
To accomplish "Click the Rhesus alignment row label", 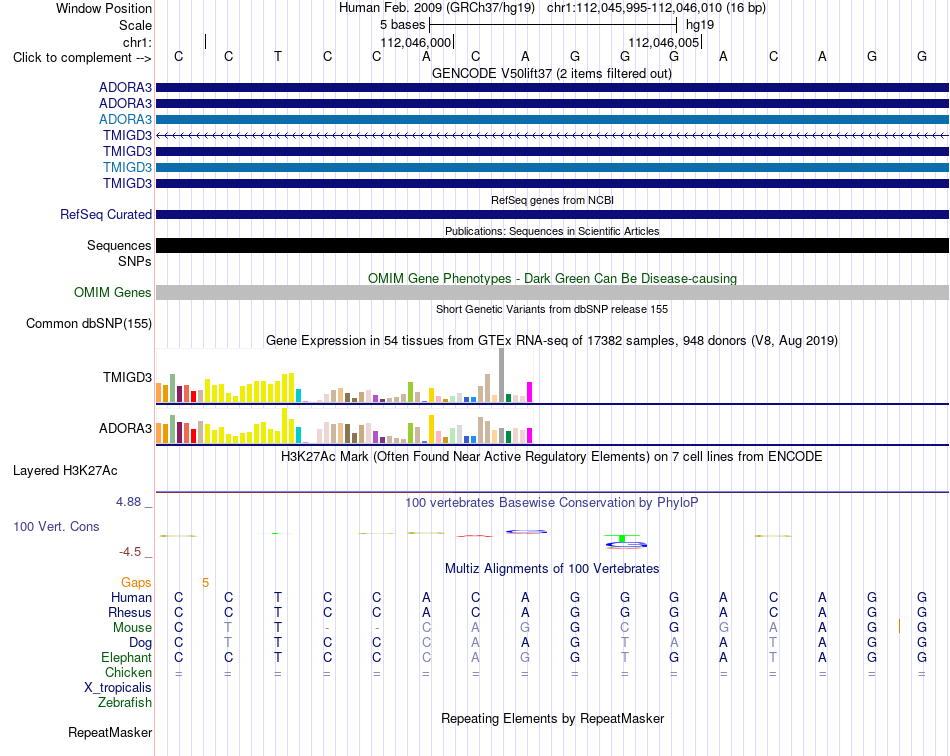I will pos(130,612).
